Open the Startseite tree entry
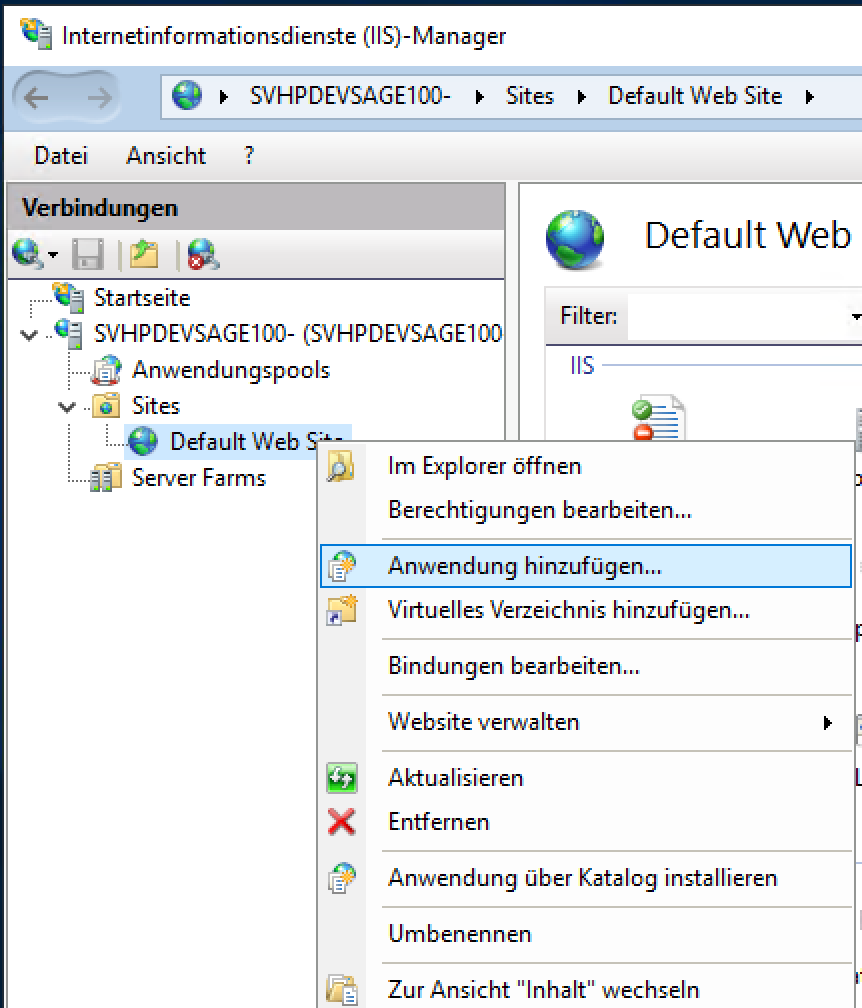Viewport: 862px width, 1008px height. (x=141, y=298)
